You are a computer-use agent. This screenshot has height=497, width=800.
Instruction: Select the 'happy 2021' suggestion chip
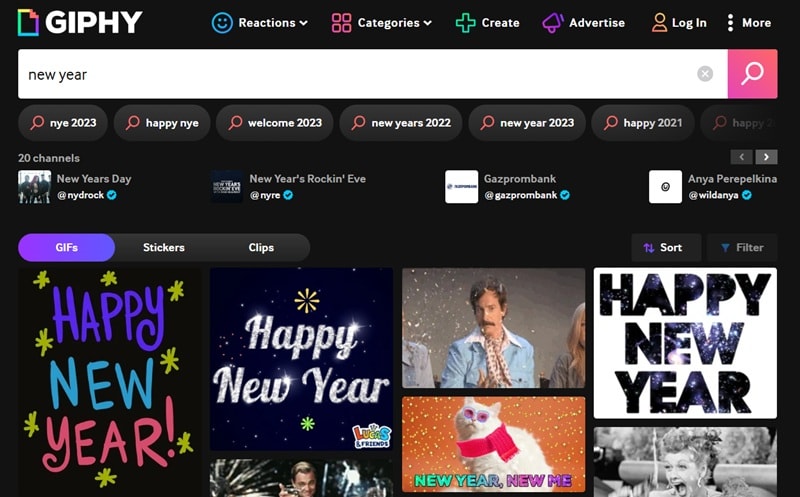[x=643, y=122]
